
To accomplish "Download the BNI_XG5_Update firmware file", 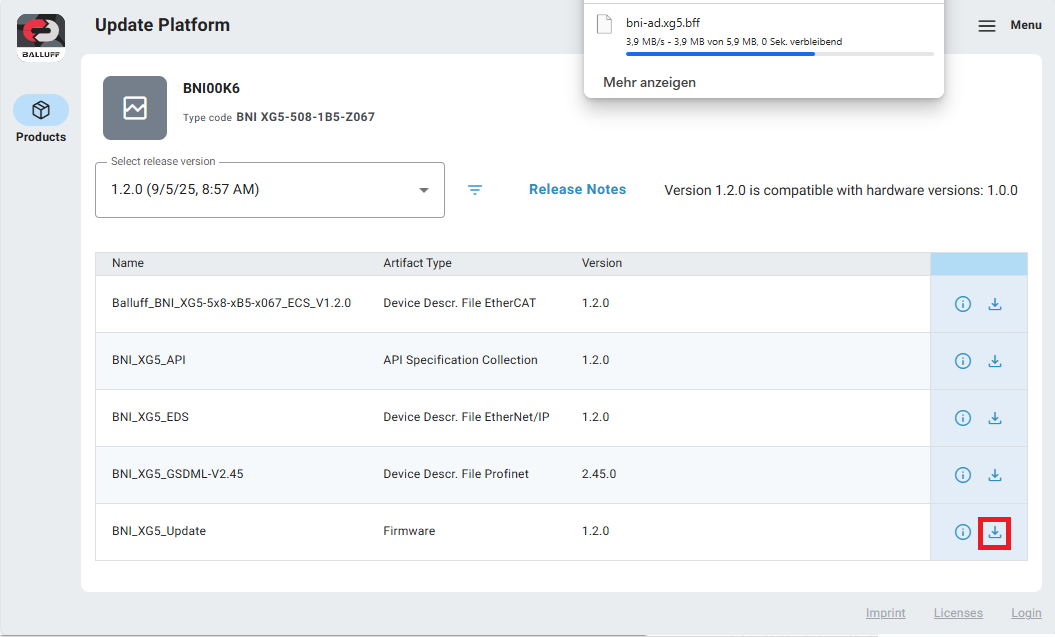I will pos(995,532).
